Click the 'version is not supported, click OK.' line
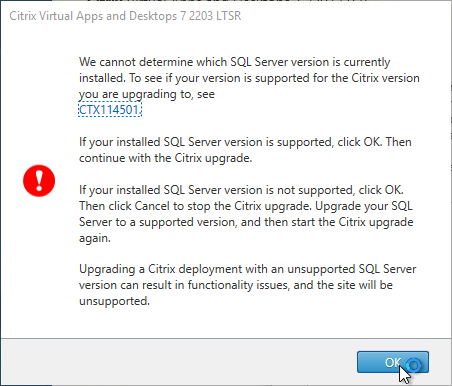452x386 pixels. 241,190
